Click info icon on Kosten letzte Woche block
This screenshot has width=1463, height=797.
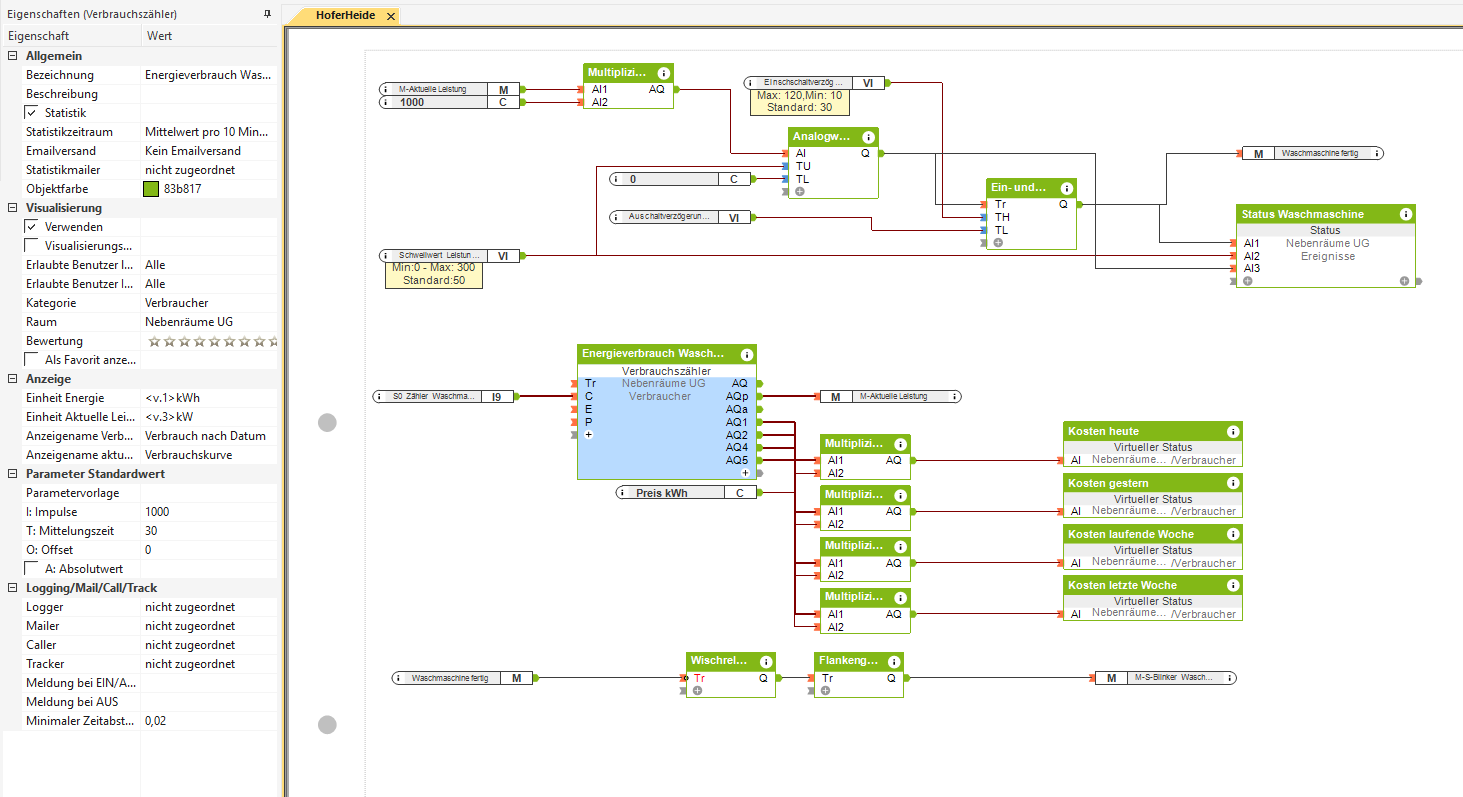coord(1232,585)
